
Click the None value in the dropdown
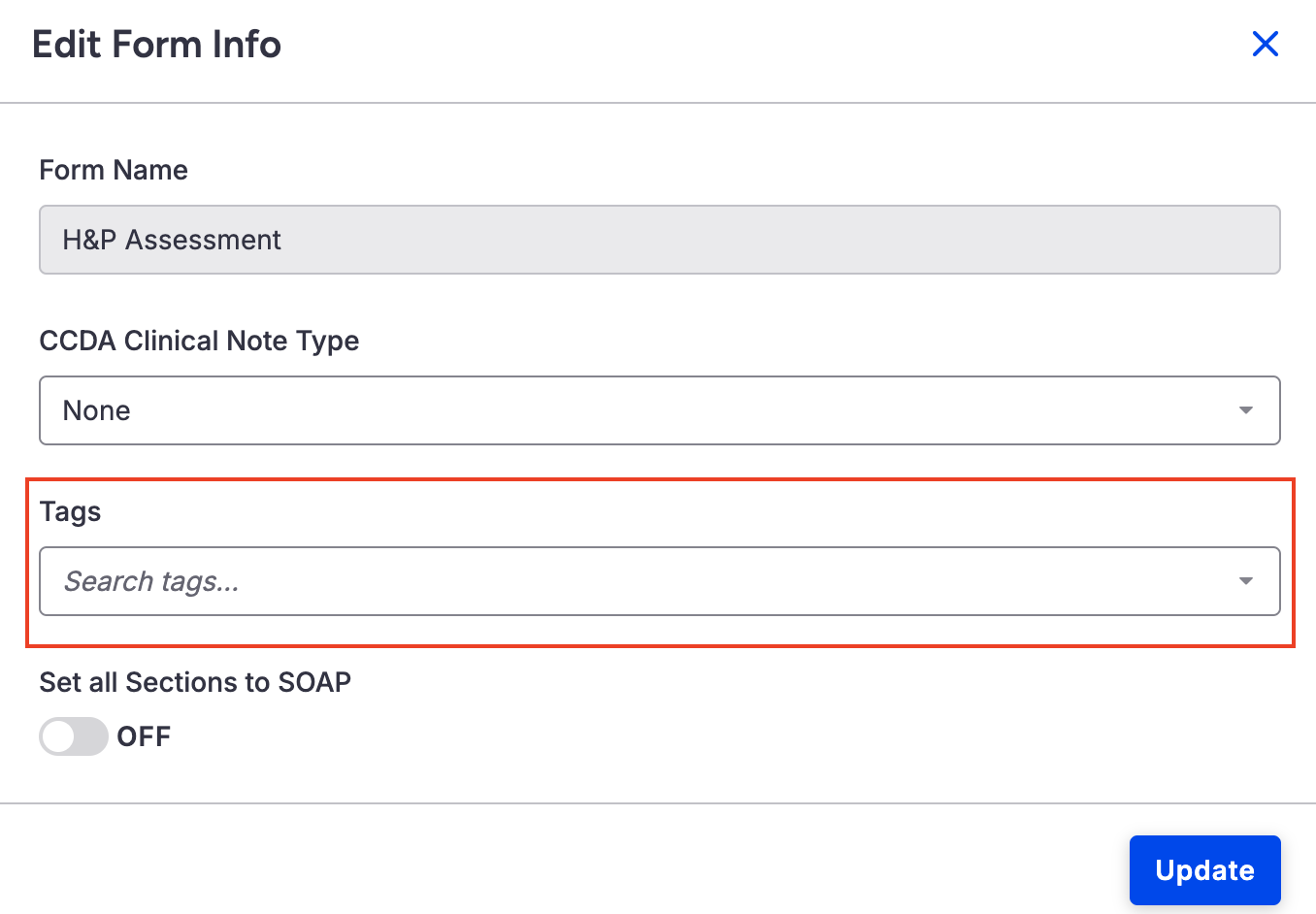[x=96, y=410]
